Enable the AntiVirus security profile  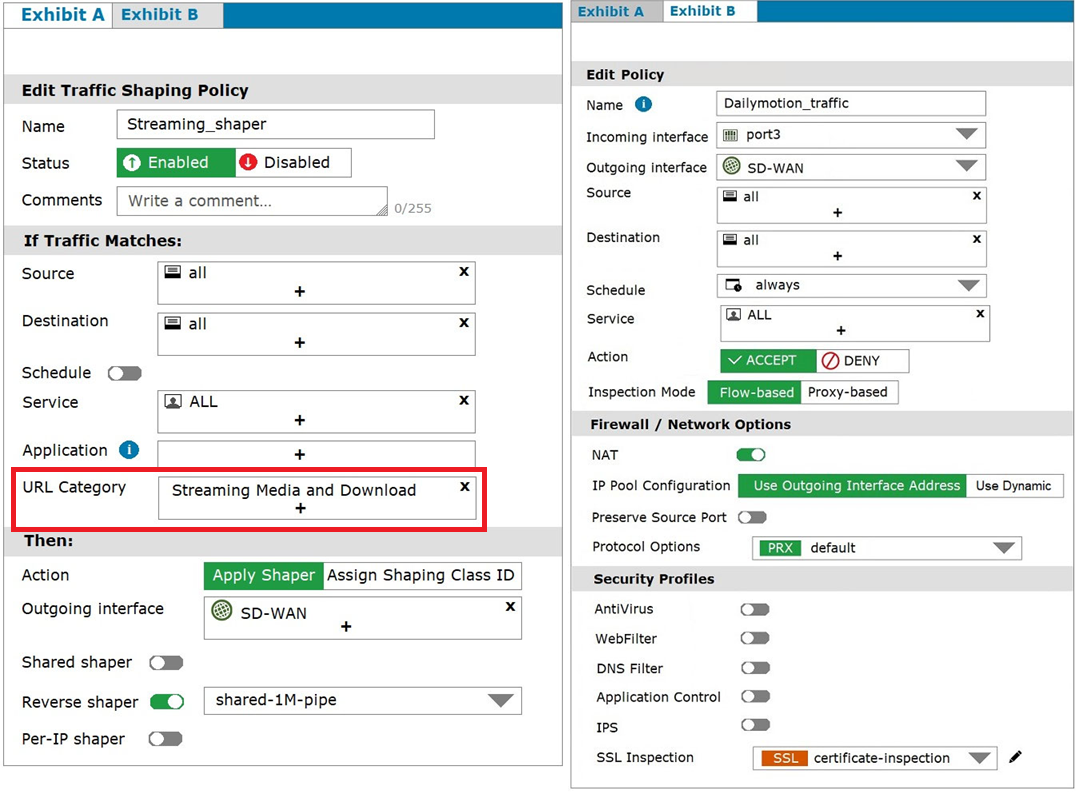pyautogui.click(x=754, y=609)
